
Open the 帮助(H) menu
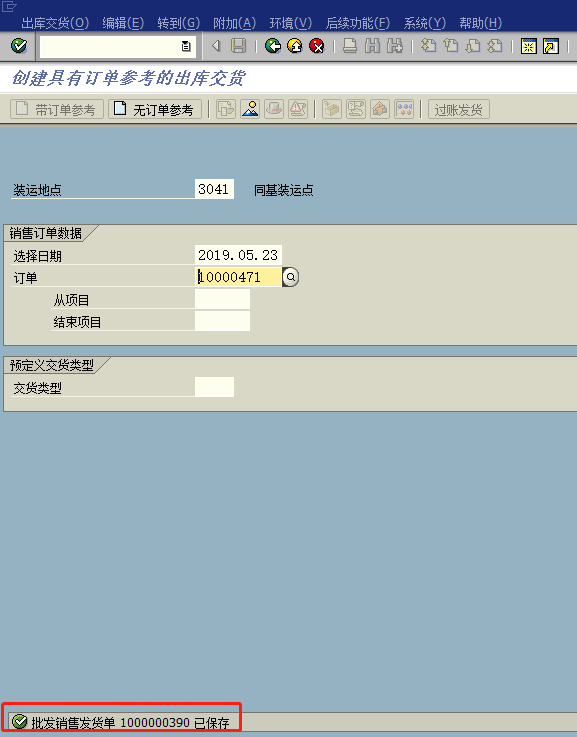coord(480,23)
